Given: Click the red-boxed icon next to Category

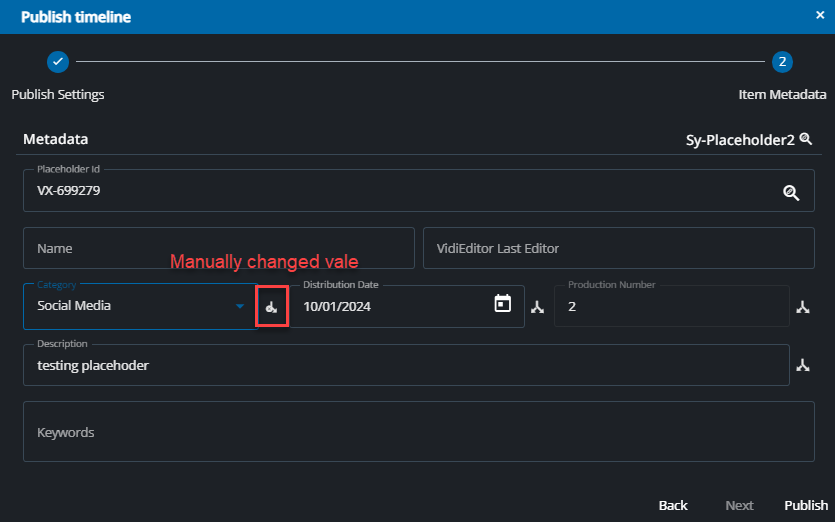Looking at the screenshot, I should (x=272, y=307).
